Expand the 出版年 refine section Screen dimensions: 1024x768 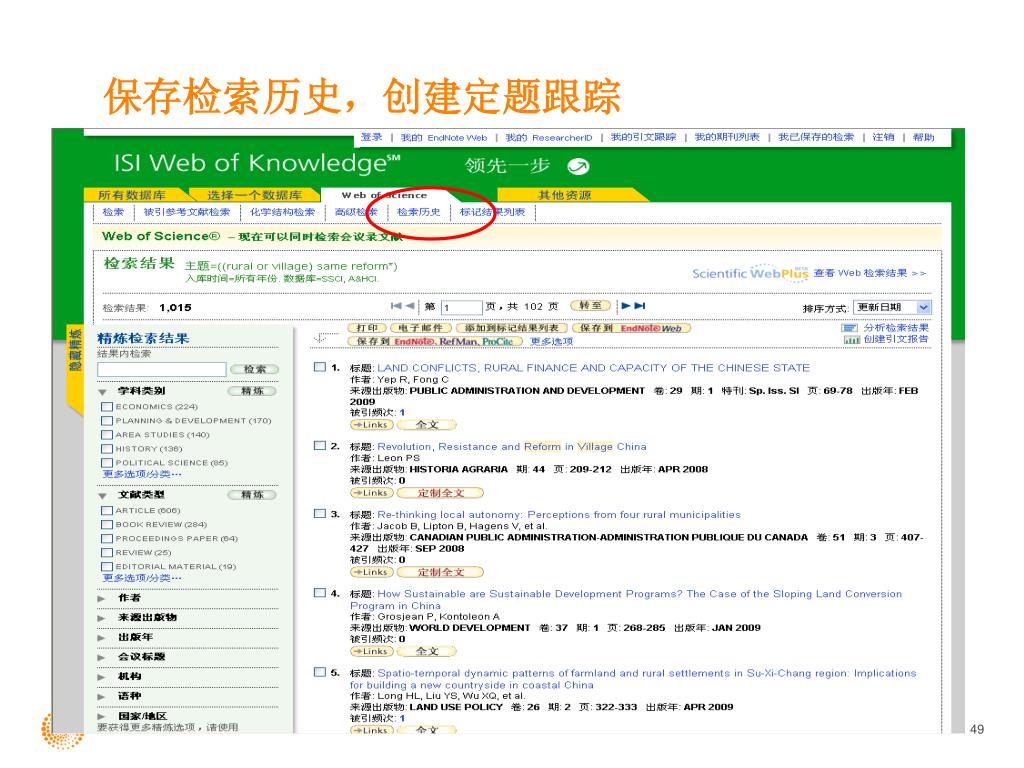point(101,637)
